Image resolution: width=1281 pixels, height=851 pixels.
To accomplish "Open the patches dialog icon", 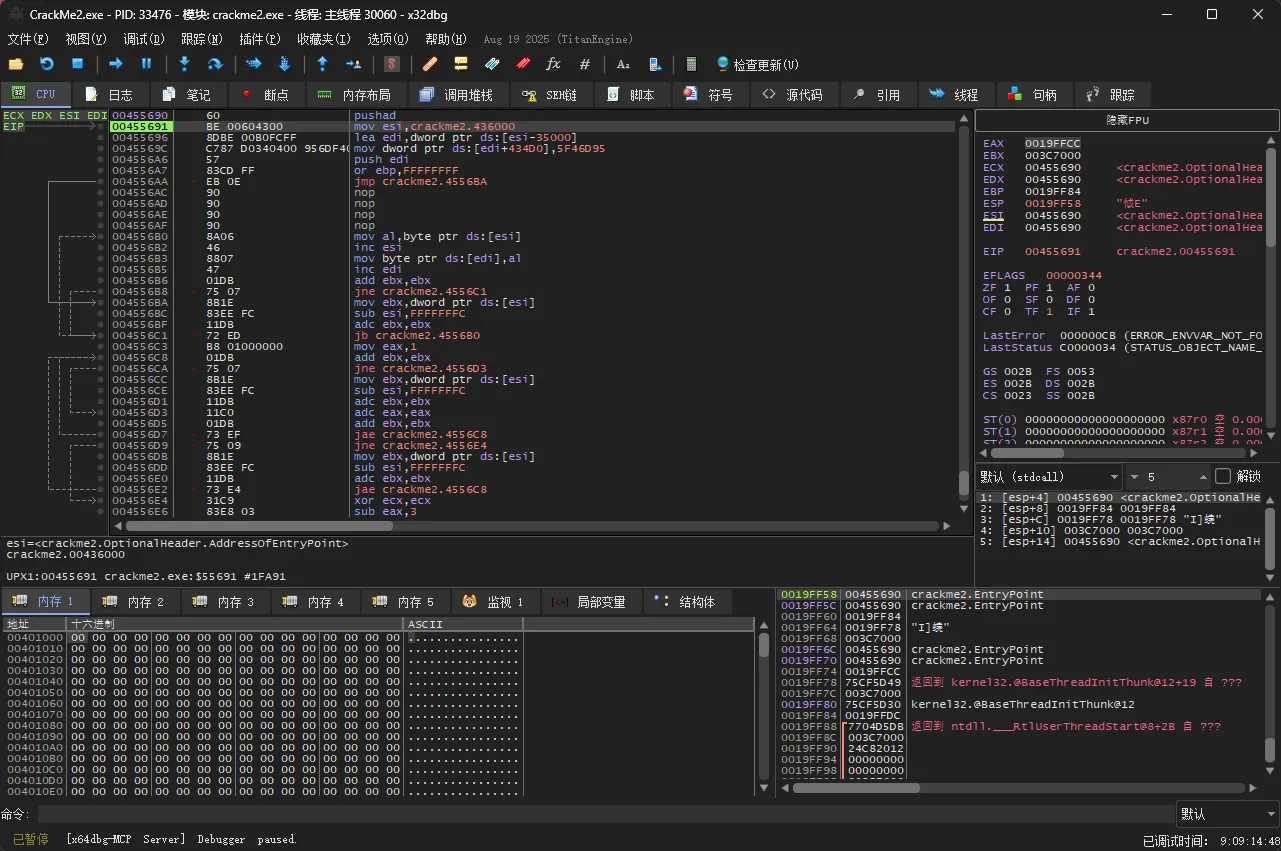I will [430, 64].
